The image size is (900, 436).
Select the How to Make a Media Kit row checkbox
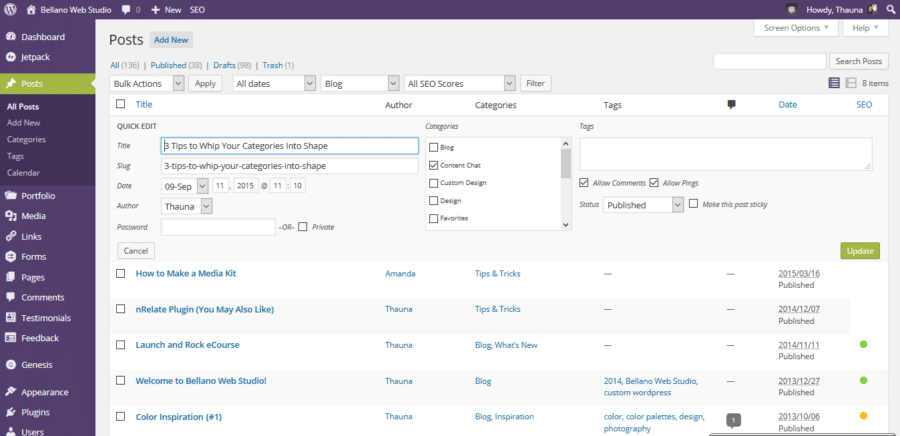pos(121,274)
